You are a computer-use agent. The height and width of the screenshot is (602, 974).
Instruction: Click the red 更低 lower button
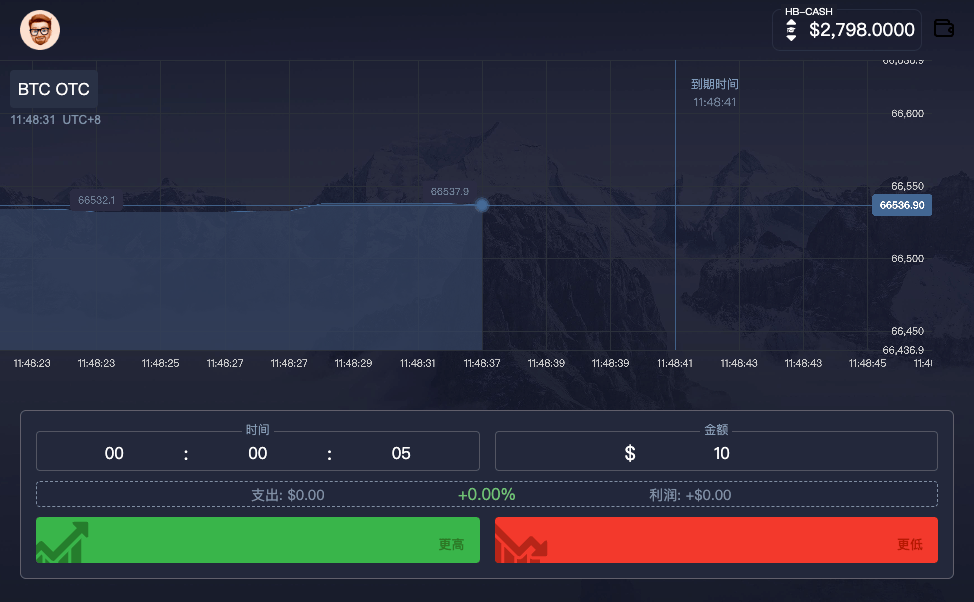pos(716,540)
